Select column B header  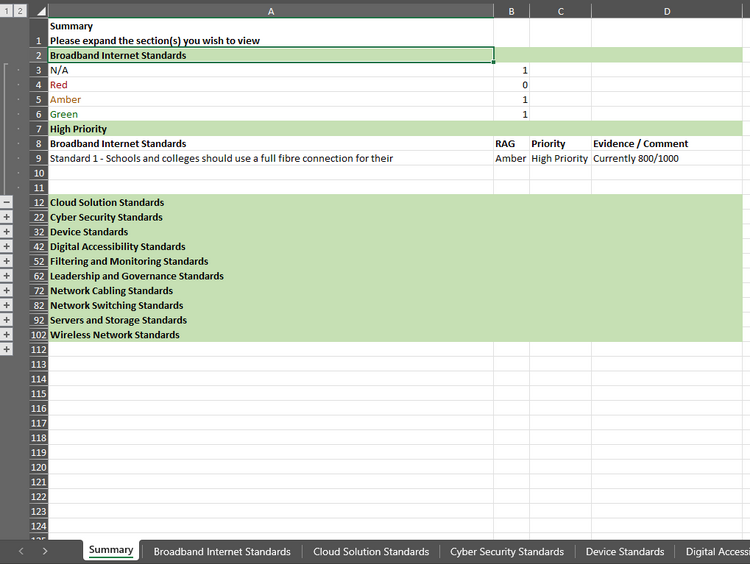(511, 11)
